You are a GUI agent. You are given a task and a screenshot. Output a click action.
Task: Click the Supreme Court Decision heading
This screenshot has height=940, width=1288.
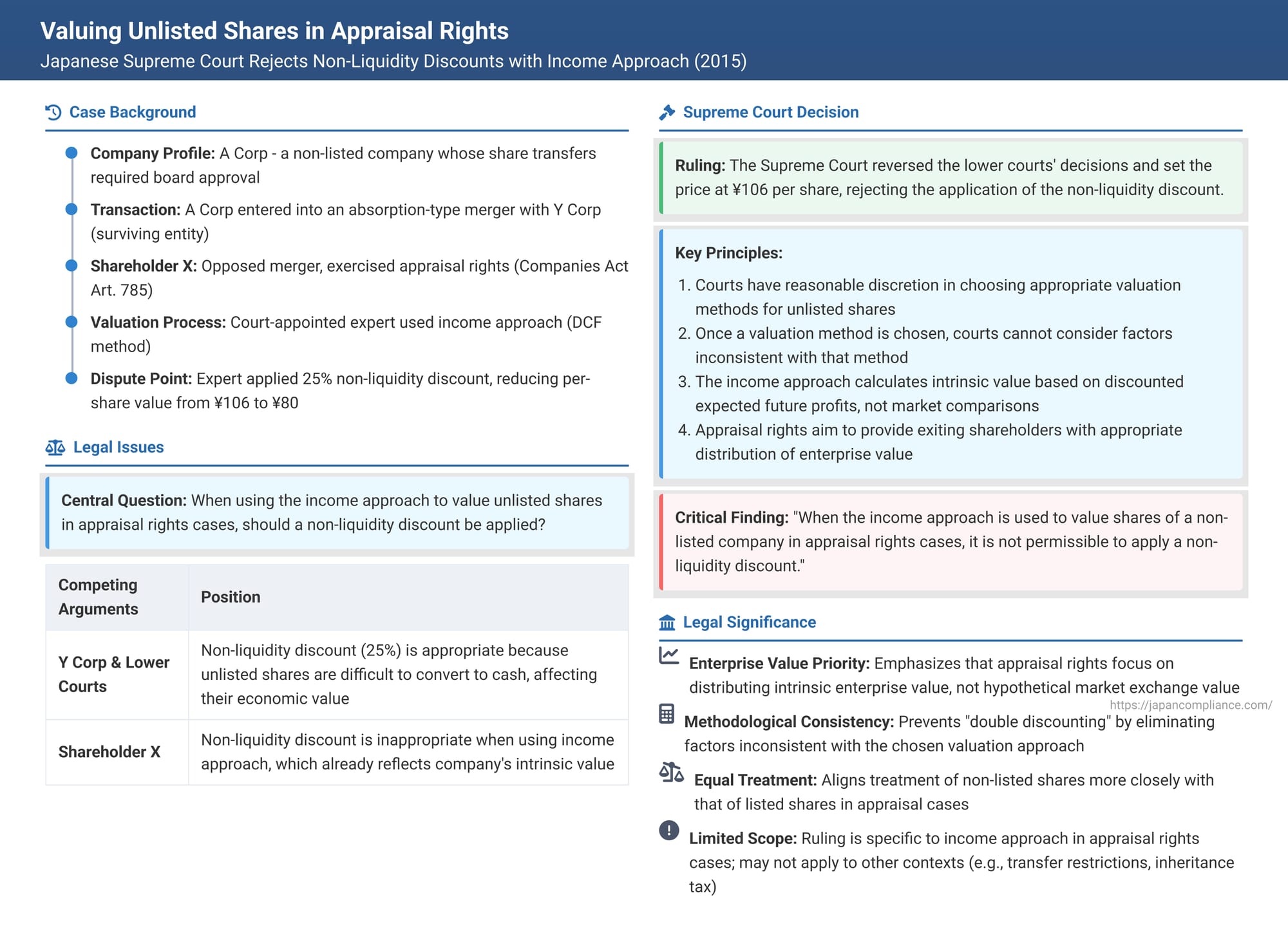point(770,113)
